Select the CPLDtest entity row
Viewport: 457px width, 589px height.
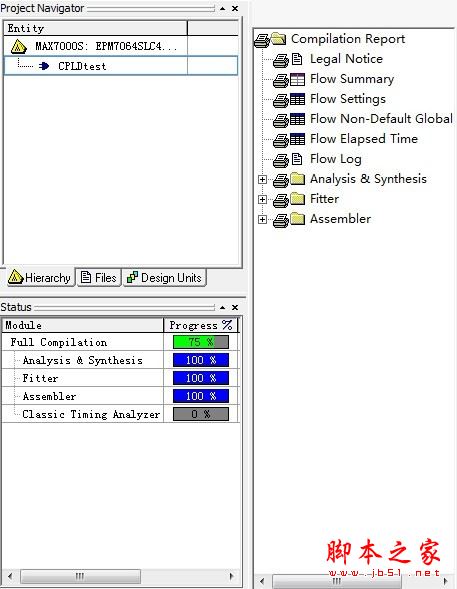[121, 66]
